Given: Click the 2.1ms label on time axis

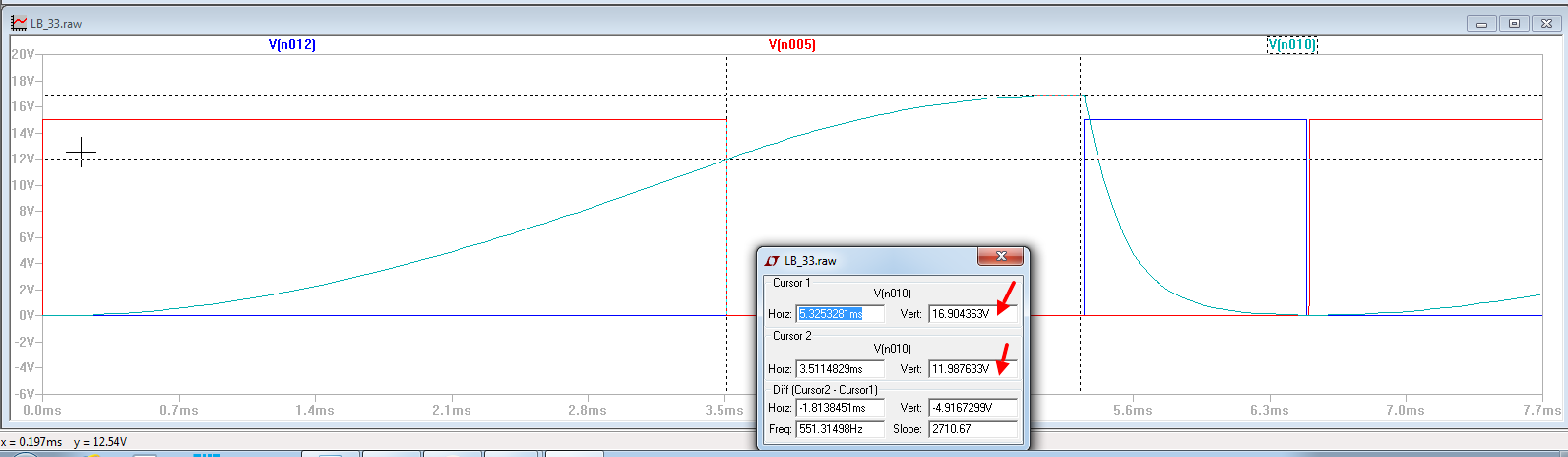Looking at the screenshot, I should [x=451, y=410].
